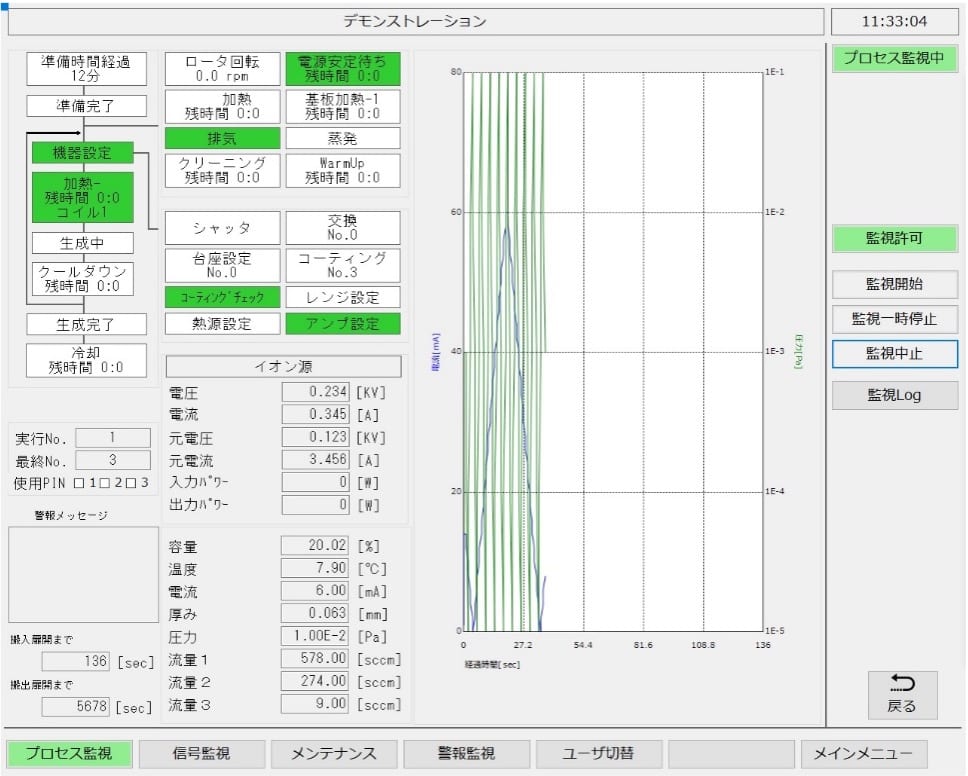
Task: Click the 監視開始 button
Action: pyautogui.click(x=895, y=285)
